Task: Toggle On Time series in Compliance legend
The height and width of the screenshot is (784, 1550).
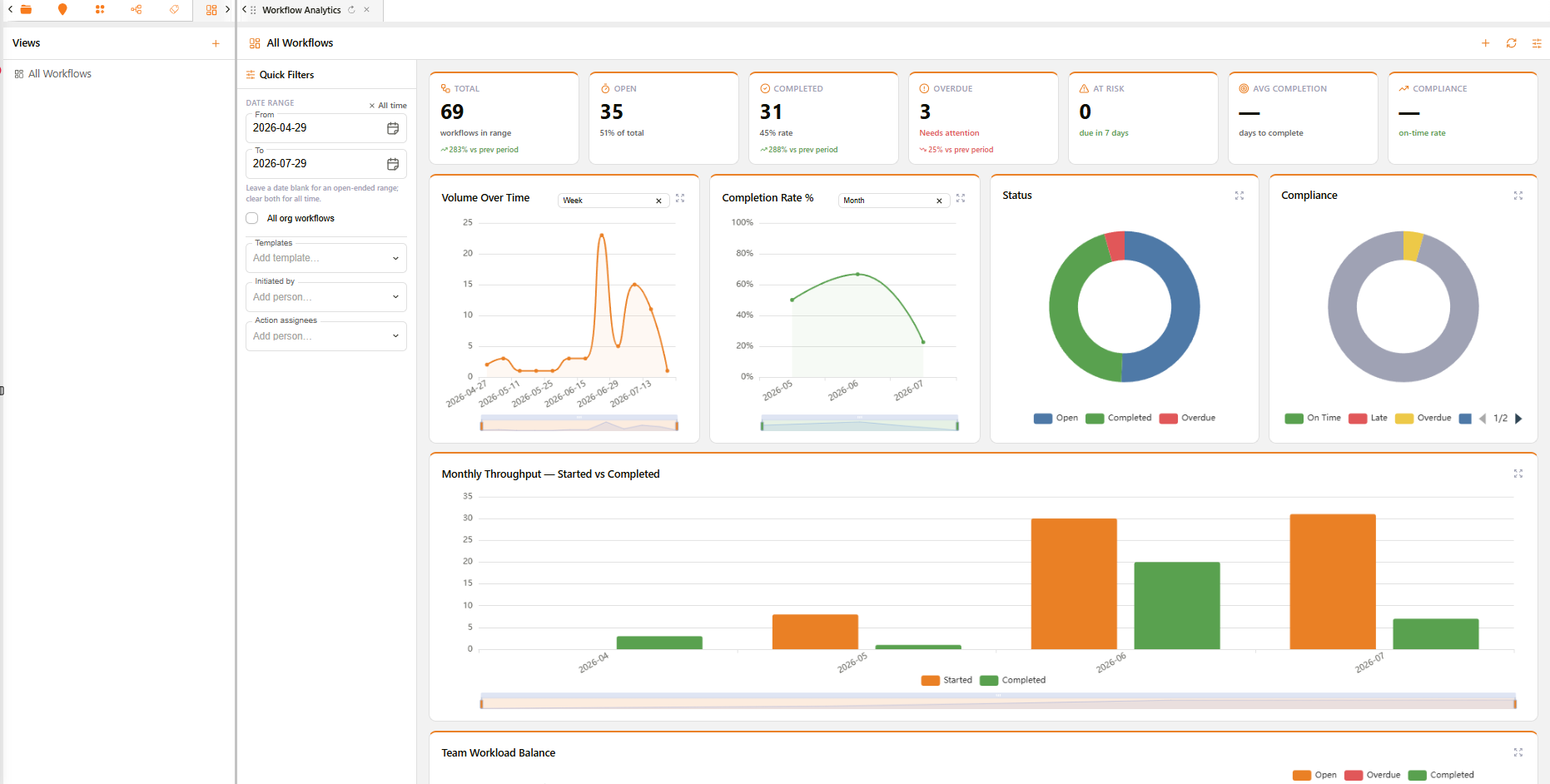Action: click(x=1313, y=418)
